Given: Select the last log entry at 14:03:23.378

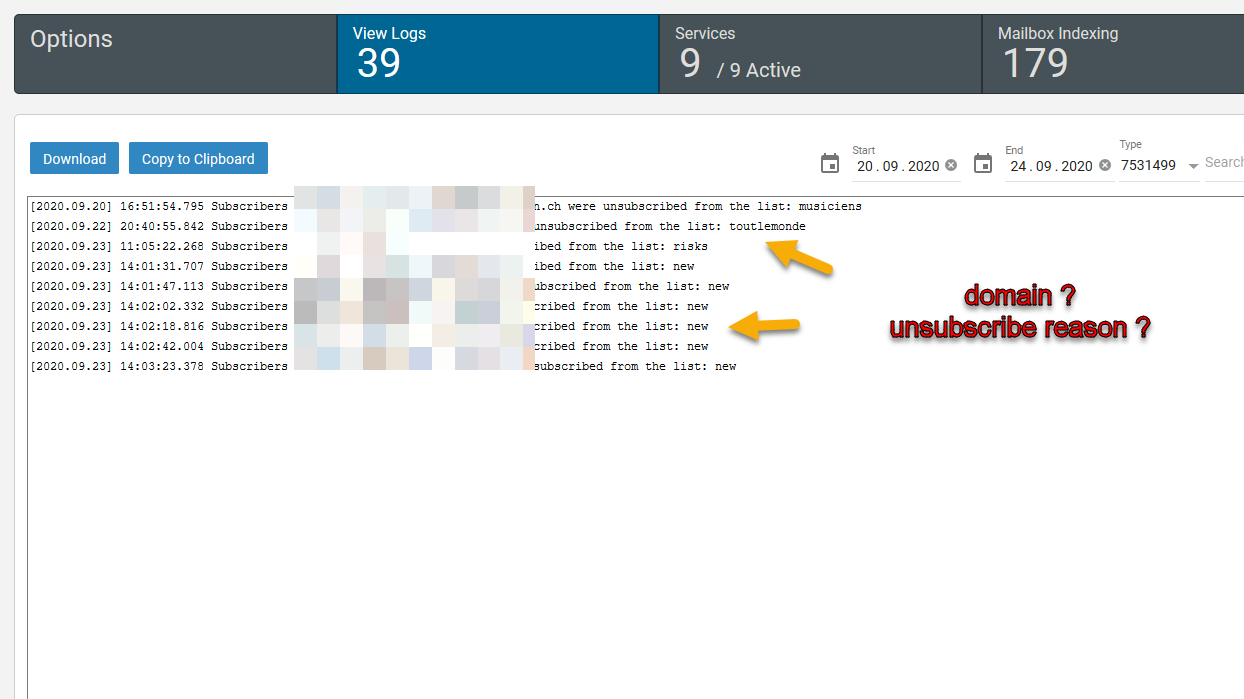Looking at the screenshot, I should click(x=160, y=366).
